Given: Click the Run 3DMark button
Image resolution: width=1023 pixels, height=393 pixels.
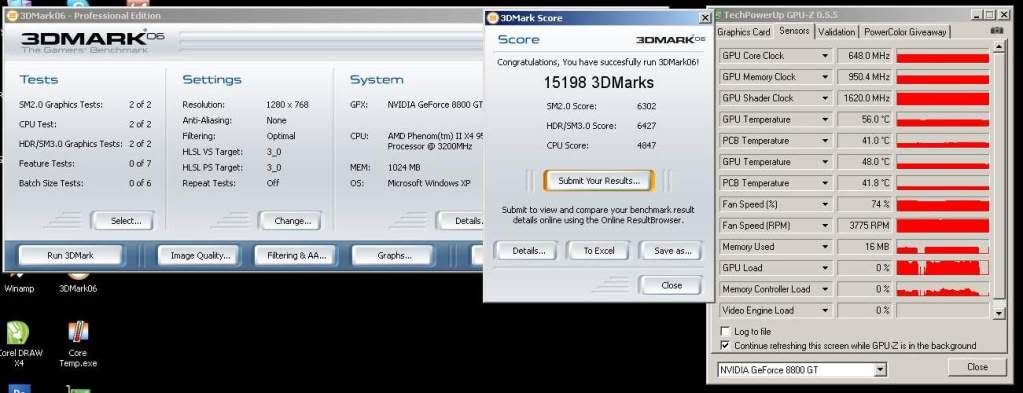Looking at the screenshot, I should pos(70,256).
